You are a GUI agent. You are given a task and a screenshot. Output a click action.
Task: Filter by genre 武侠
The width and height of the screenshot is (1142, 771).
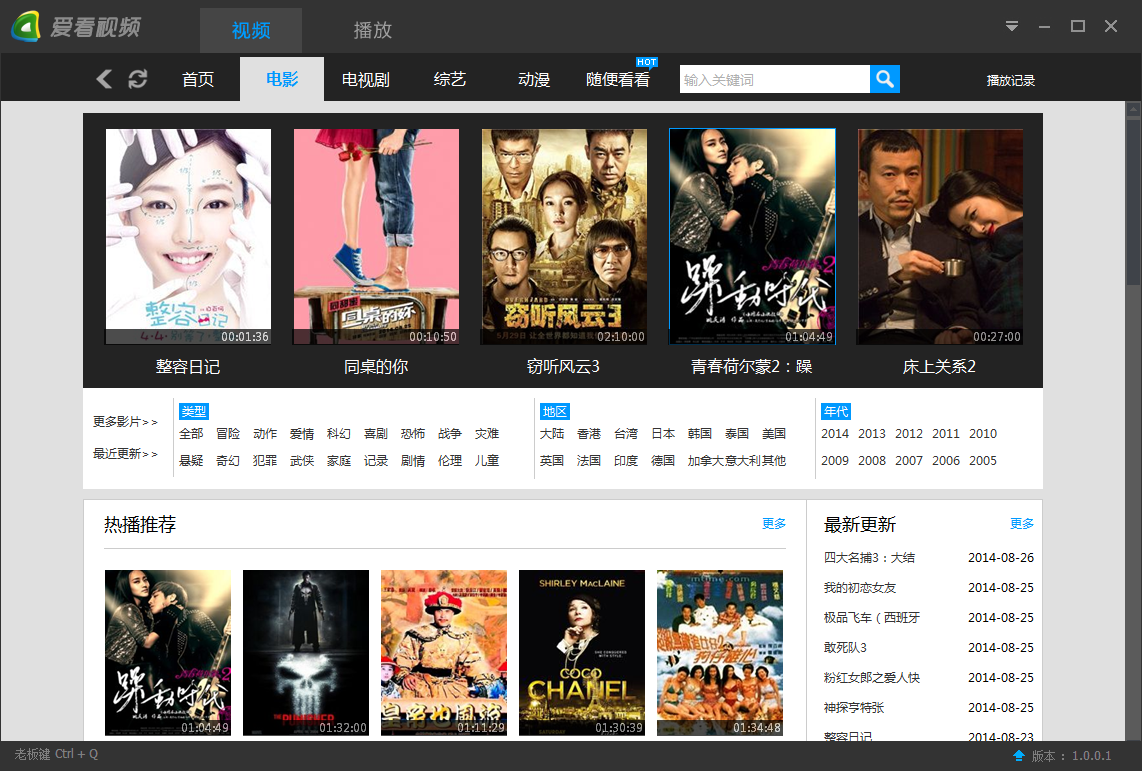(x=302, y=460)
